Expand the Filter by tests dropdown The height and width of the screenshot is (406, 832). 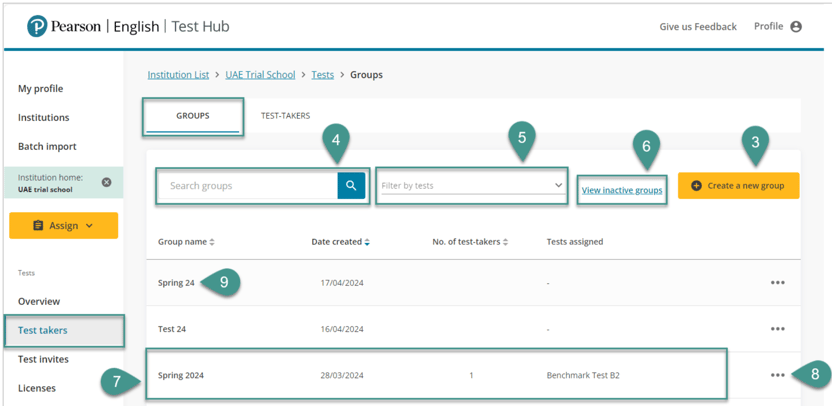(x=471, y=186)
